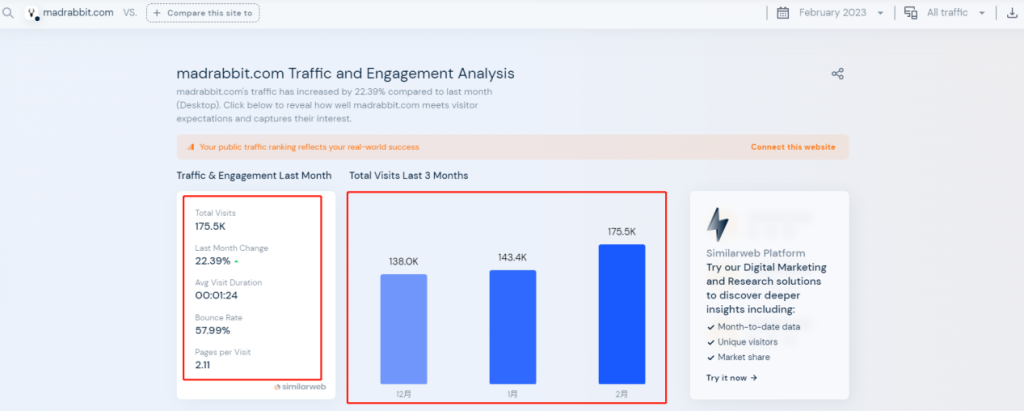Click the madrabbit.com site favicon

31,13
